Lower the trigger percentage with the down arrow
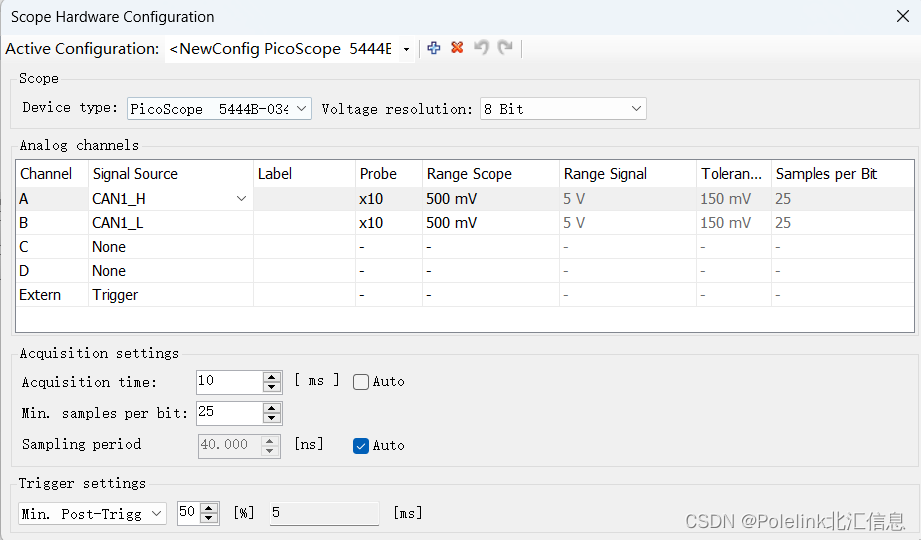The width and height of the screenshot is (921, 540). (209, 518)
